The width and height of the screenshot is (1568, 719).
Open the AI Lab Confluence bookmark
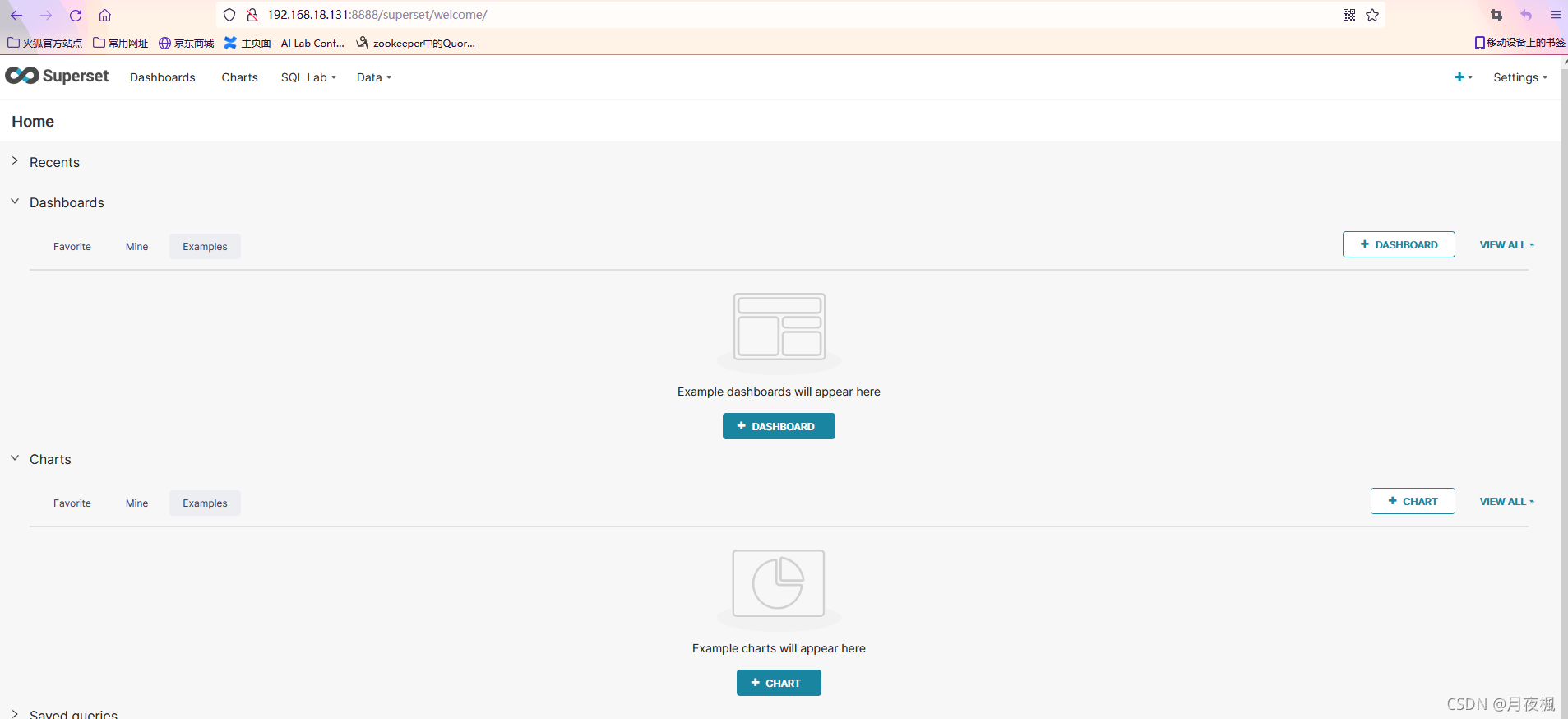pyautogui.click(x=284, y=43)
